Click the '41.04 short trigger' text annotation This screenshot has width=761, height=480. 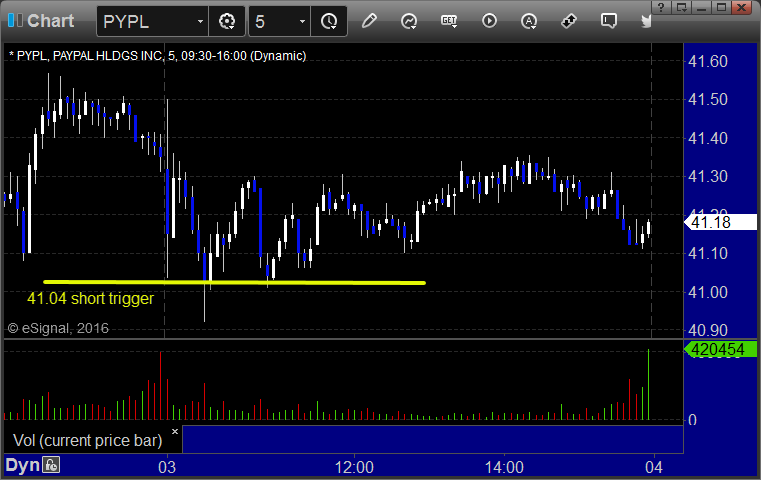[x=90, y=298]
